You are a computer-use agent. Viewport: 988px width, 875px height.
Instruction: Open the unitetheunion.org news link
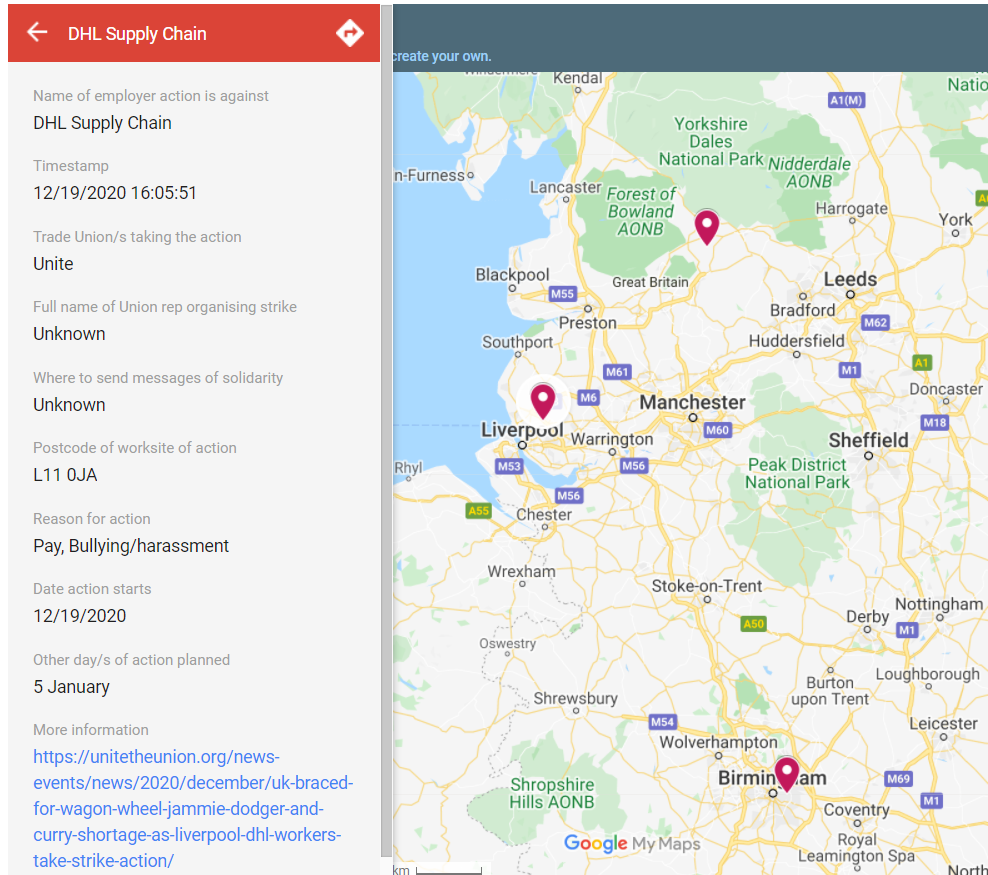click(x=193, y=808)
